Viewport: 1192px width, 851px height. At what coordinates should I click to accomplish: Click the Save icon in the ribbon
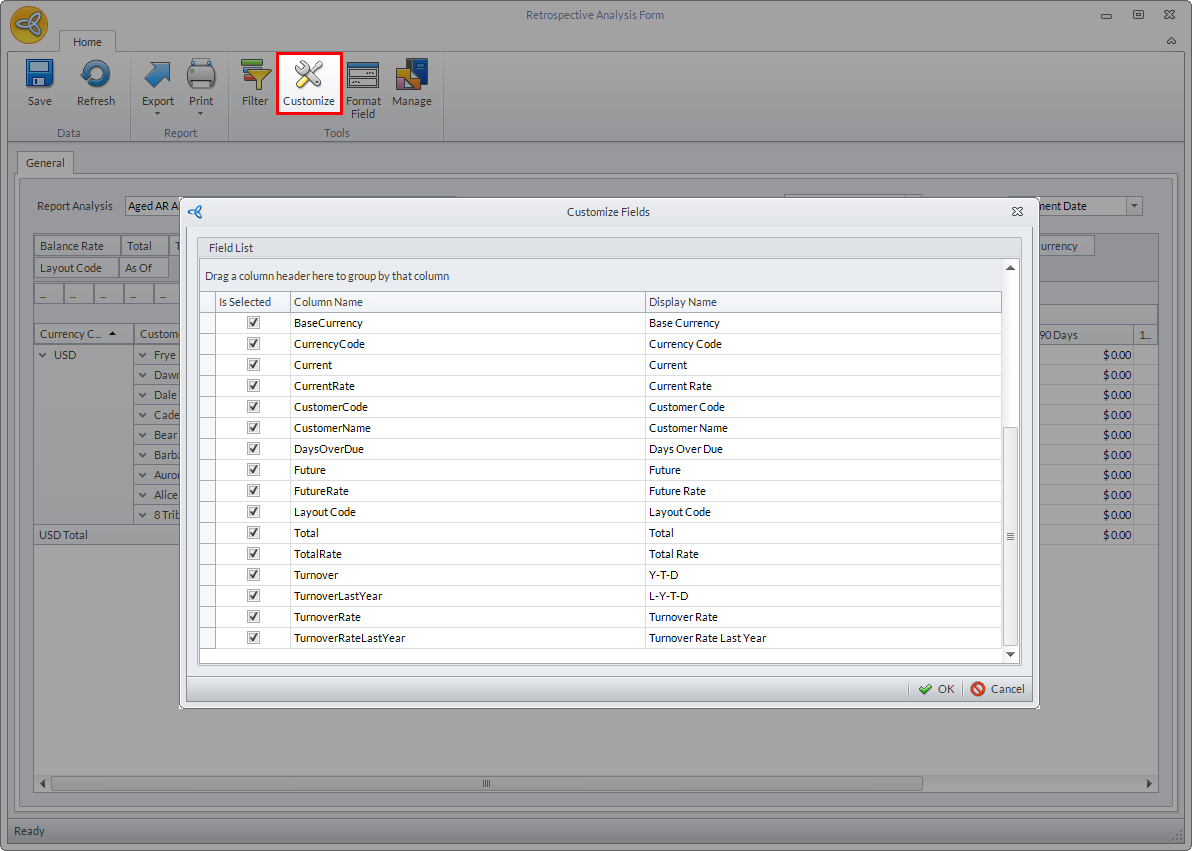pos(40,76)
